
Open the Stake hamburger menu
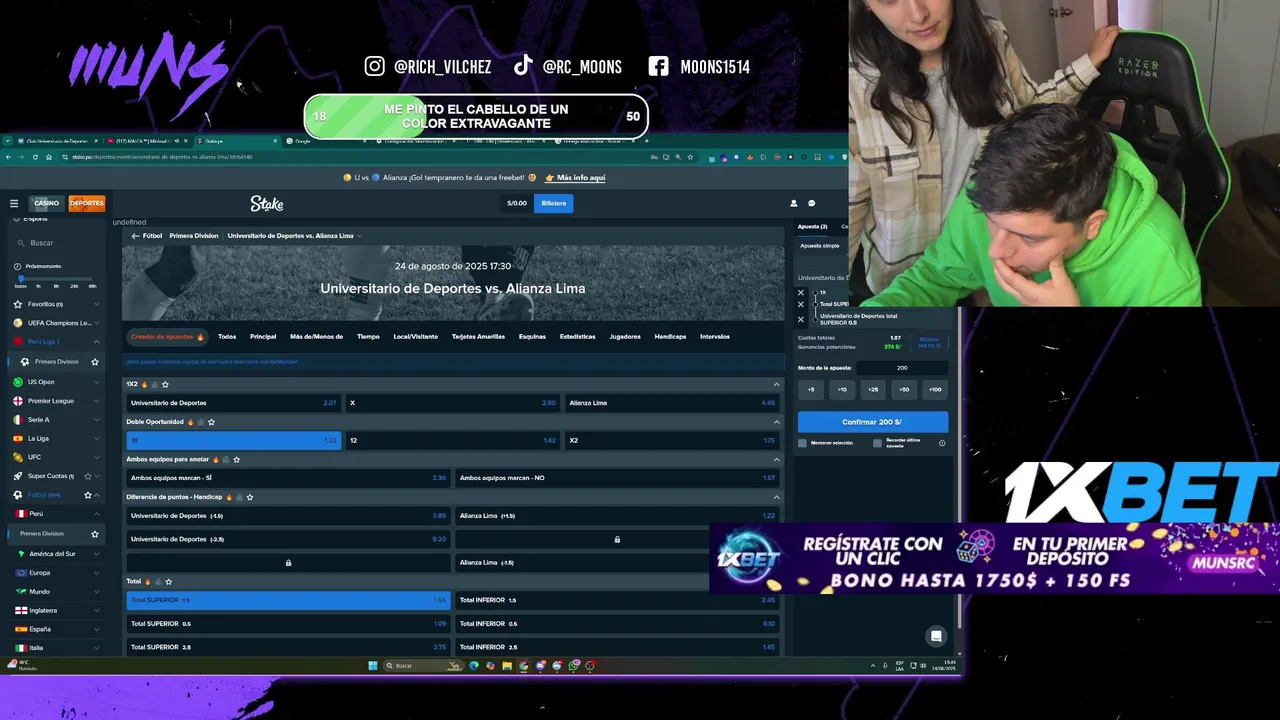(x=14, y=203)
